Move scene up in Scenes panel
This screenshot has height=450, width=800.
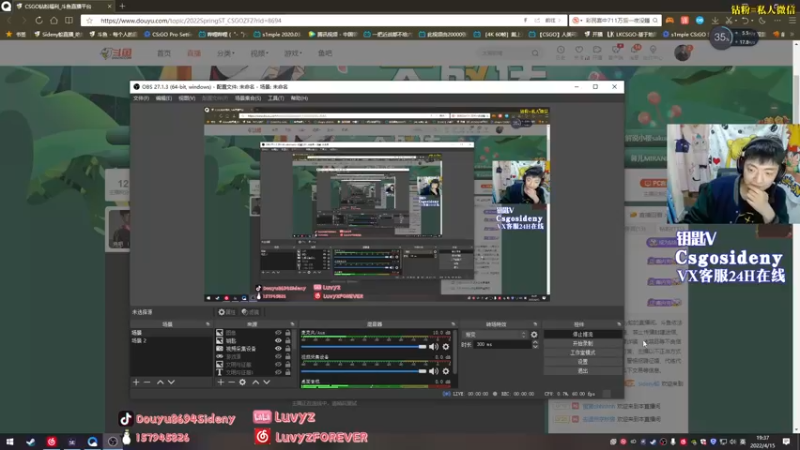[x=160, y=382]
